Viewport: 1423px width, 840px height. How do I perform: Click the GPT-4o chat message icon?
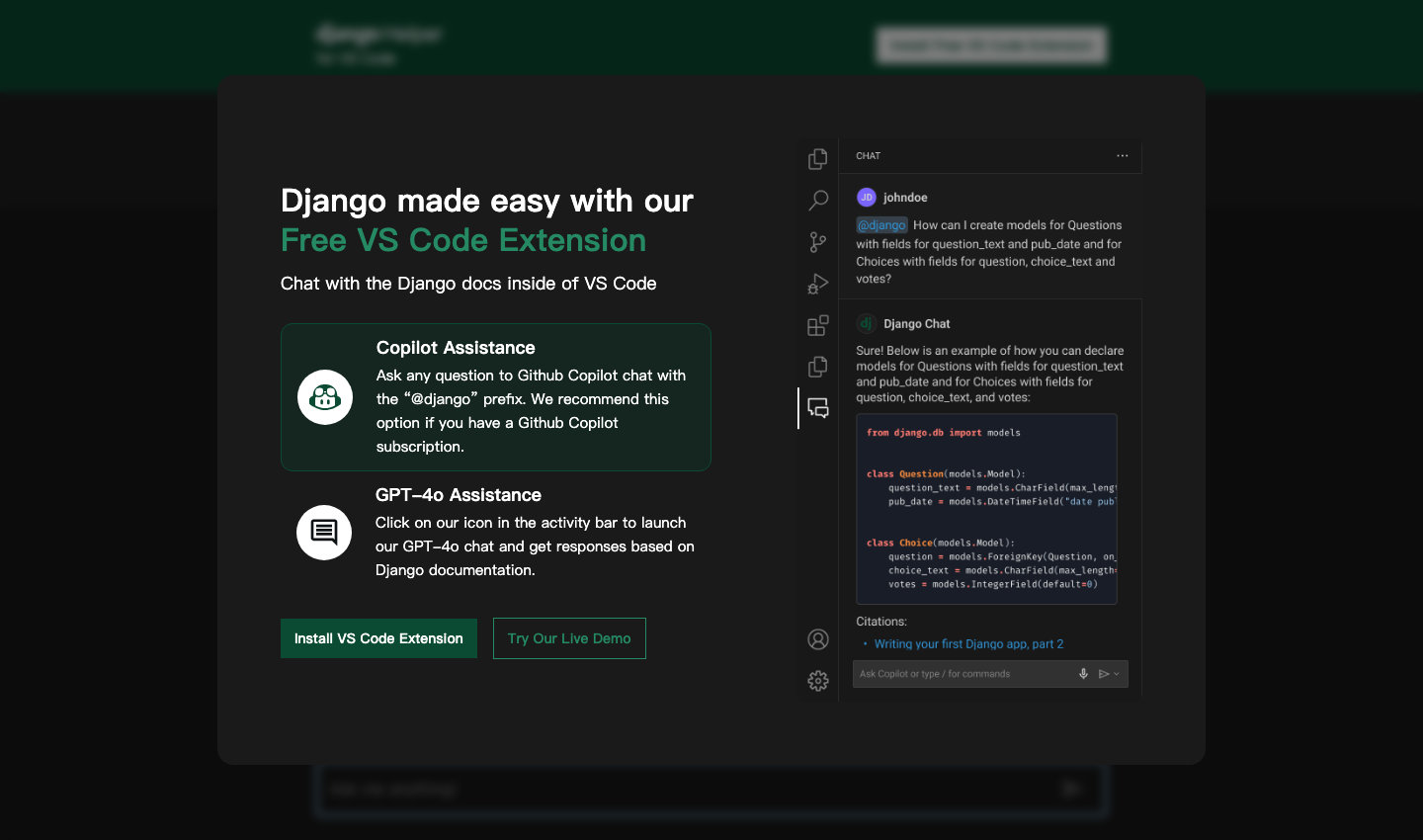click(324, 533)
